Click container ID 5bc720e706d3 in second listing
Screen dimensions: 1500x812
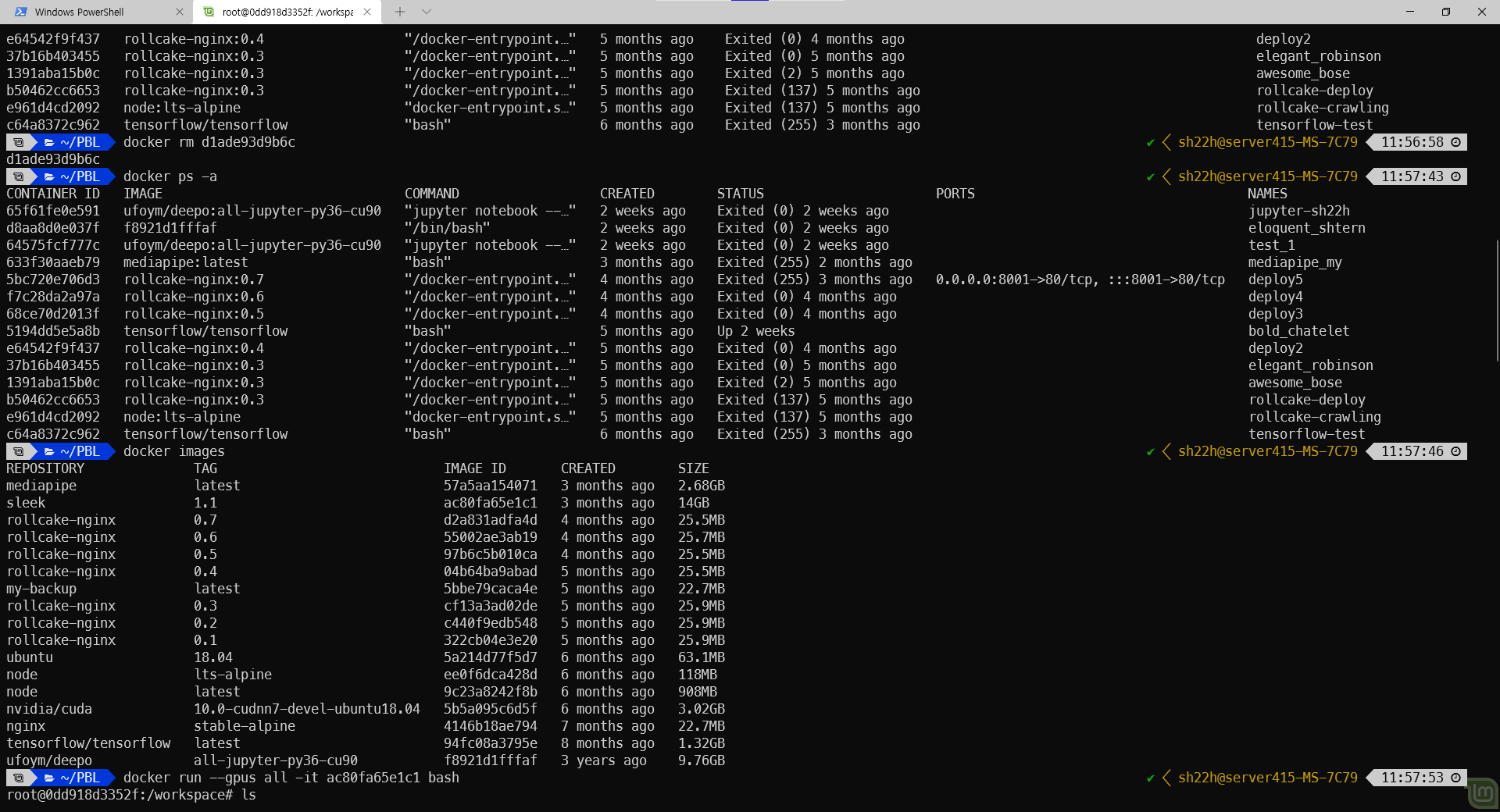(x=53, y=280)
